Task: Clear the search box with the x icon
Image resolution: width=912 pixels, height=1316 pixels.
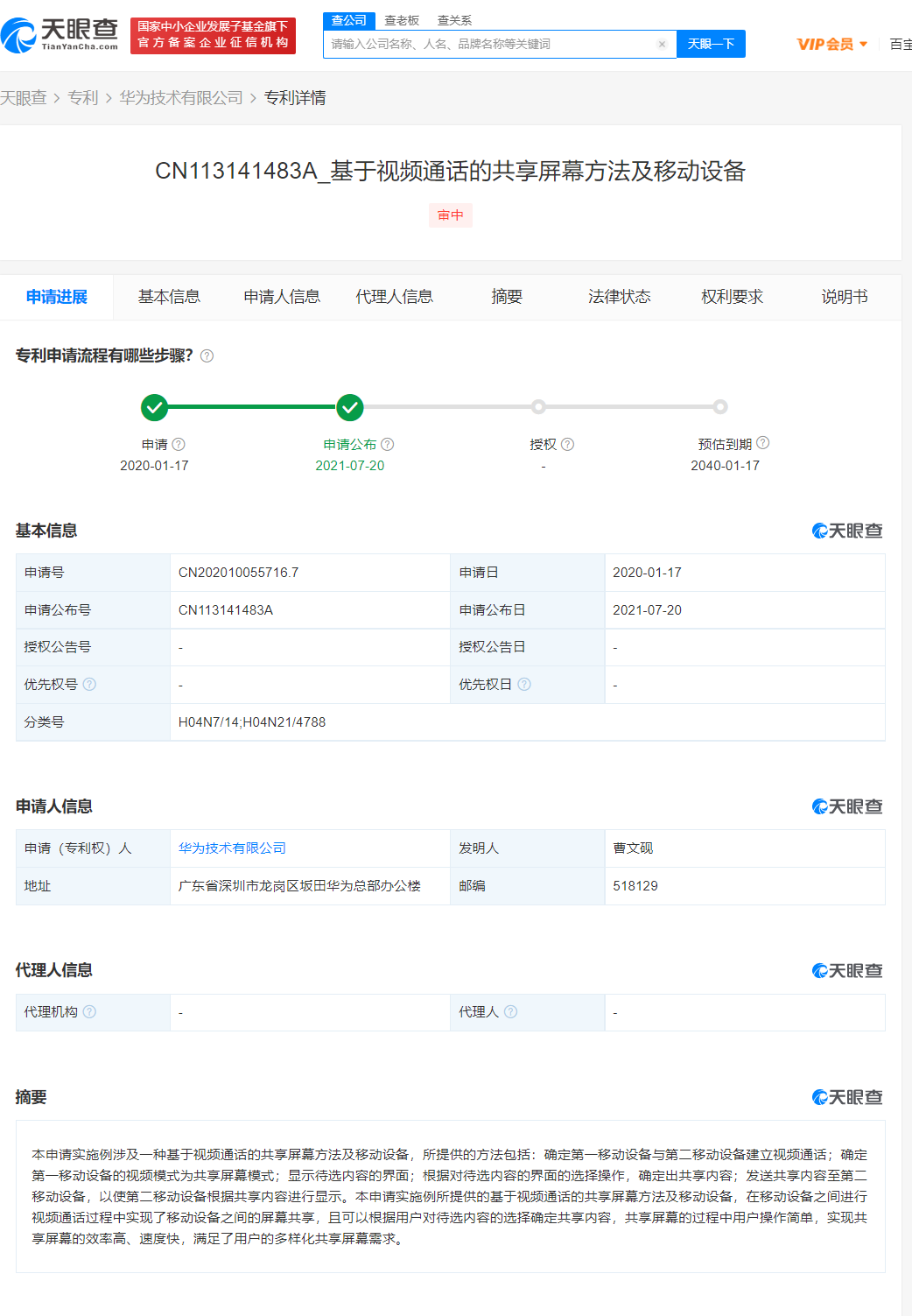Action: click(662, 44)
